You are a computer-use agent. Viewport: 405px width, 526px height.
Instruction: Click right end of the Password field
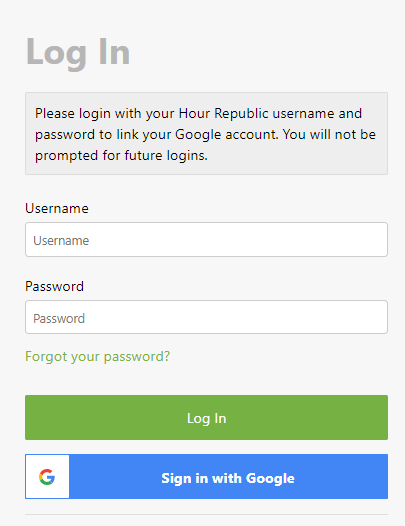377,317
